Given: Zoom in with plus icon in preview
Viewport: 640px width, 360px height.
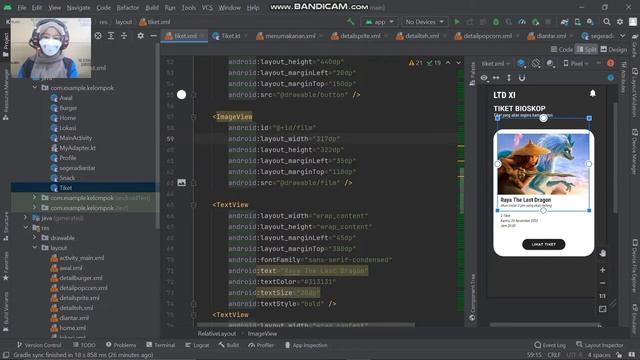Looking at the screenshot, I should point(603,270).
